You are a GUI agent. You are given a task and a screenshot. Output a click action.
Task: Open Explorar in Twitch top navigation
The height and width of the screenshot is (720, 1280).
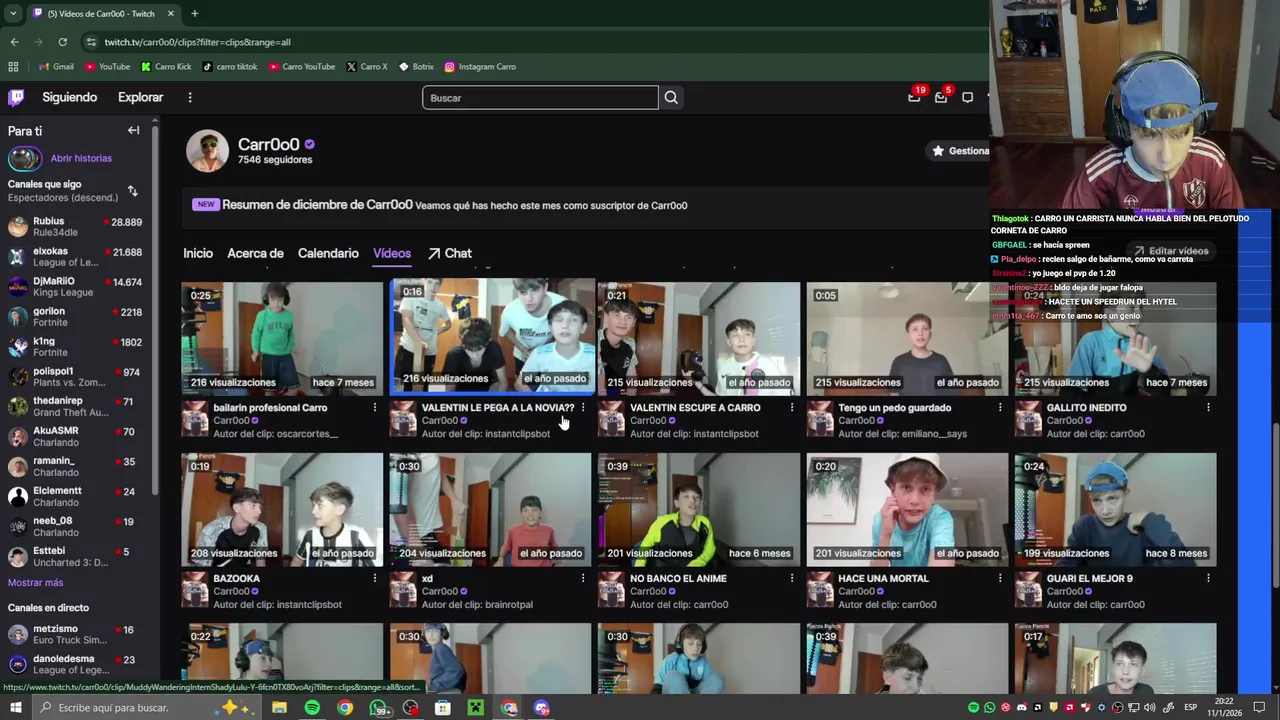140,97
